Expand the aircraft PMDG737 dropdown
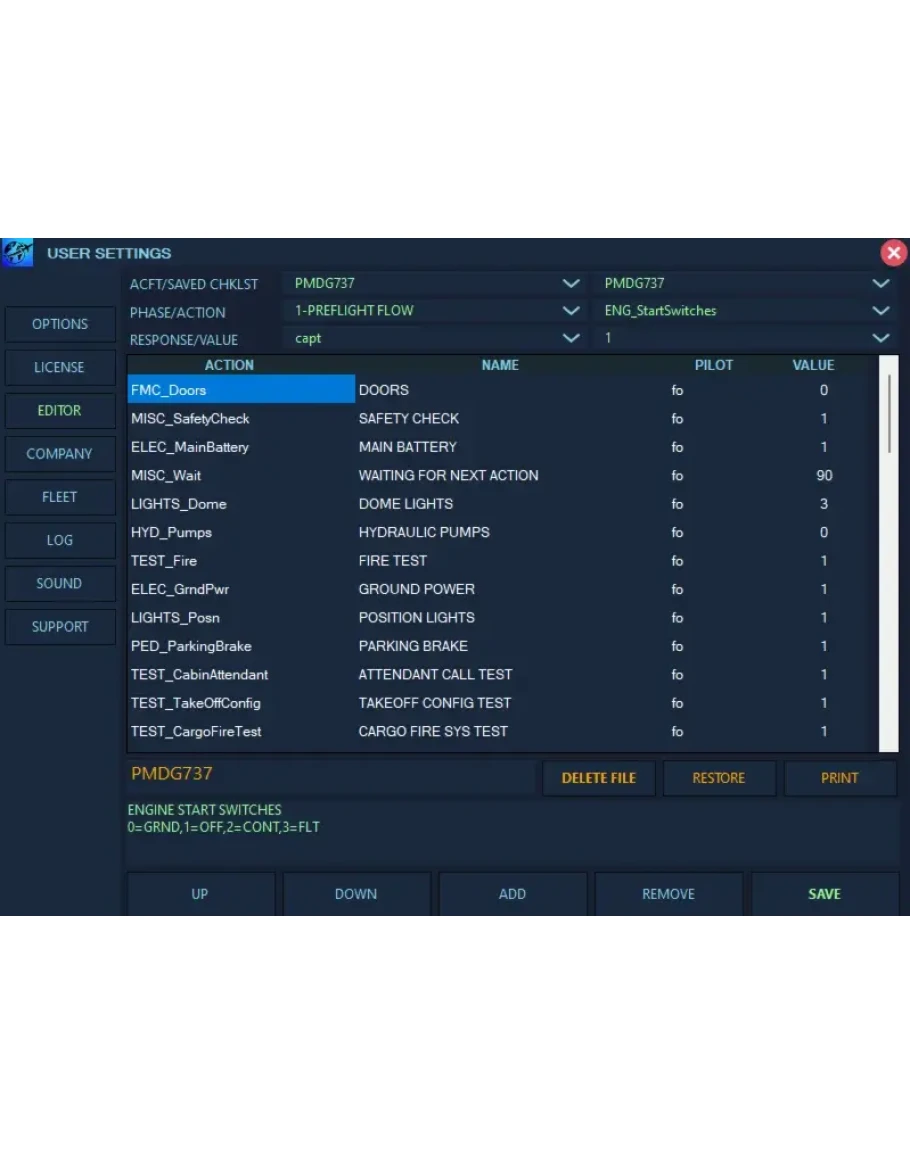 pos(571,284)
